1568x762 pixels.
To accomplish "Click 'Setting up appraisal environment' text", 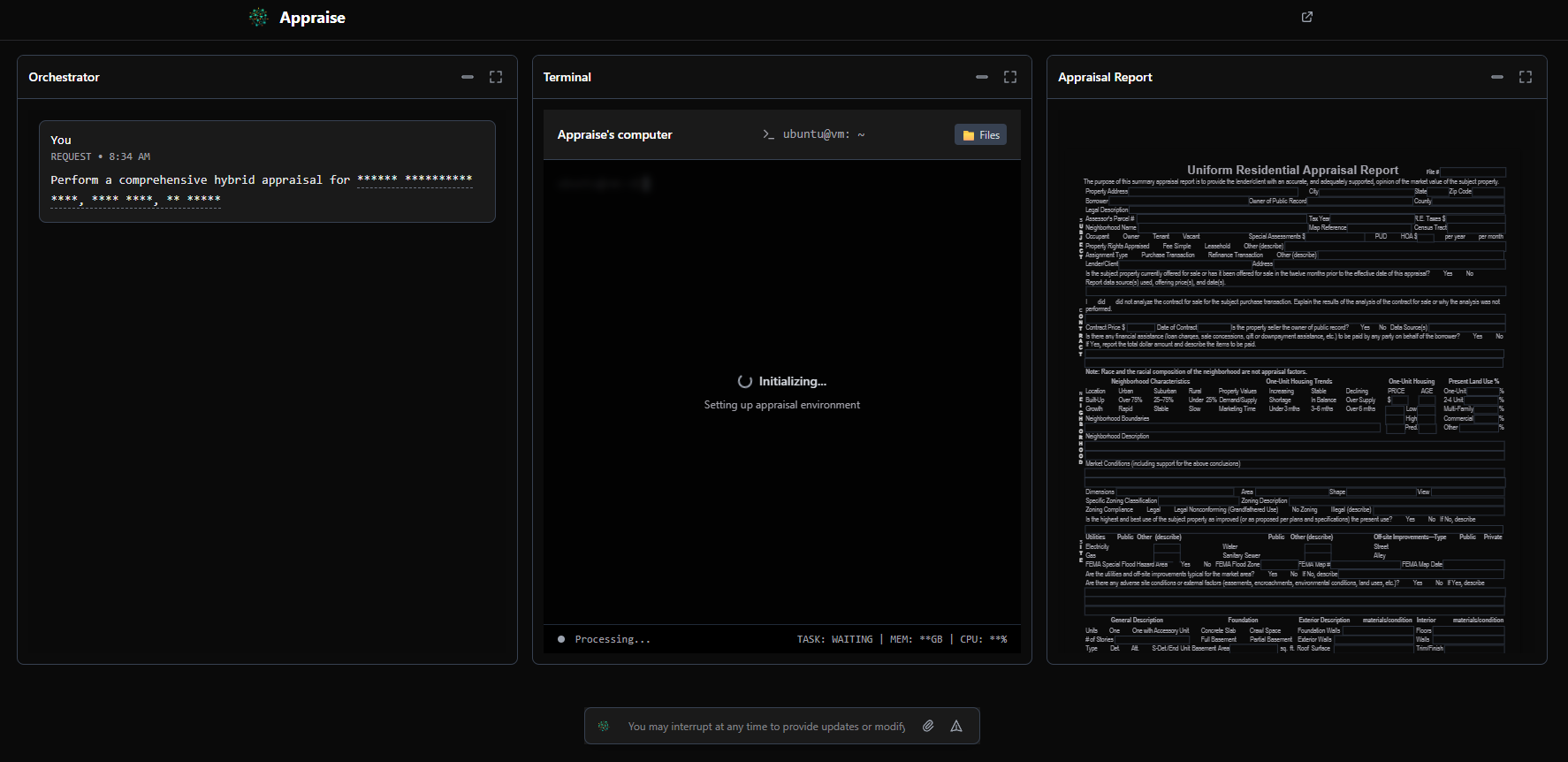I will 781,405.
